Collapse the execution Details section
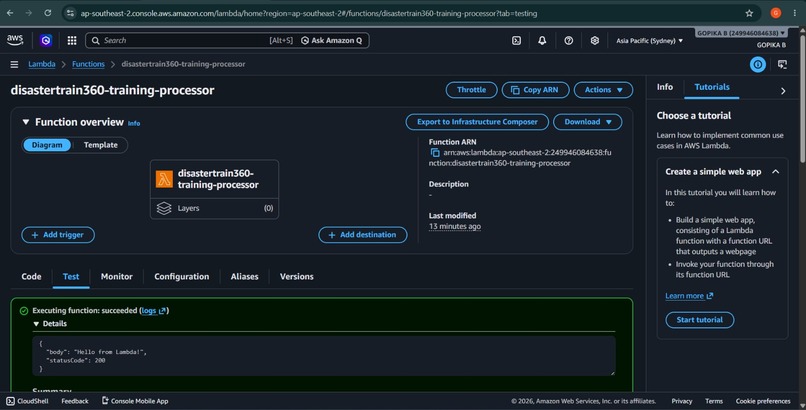 (36, 324)
